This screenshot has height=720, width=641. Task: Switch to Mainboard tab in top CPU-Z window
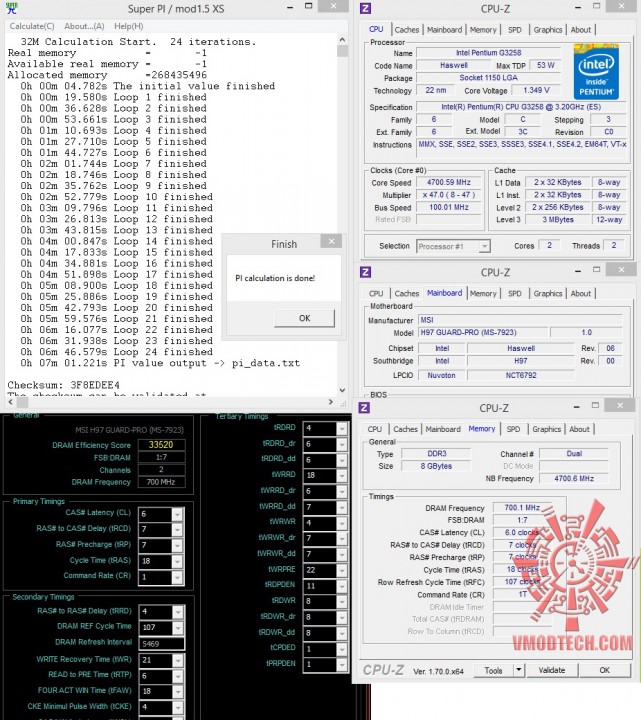tap(444, 30)
